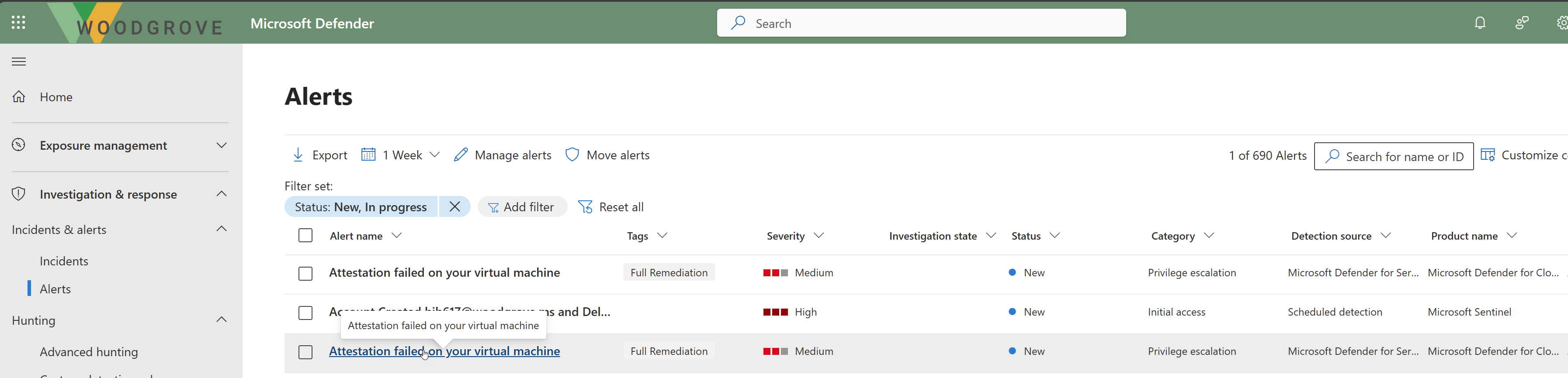
Task: Click the Reset all filter icon
Action: [x=585, y=207]
